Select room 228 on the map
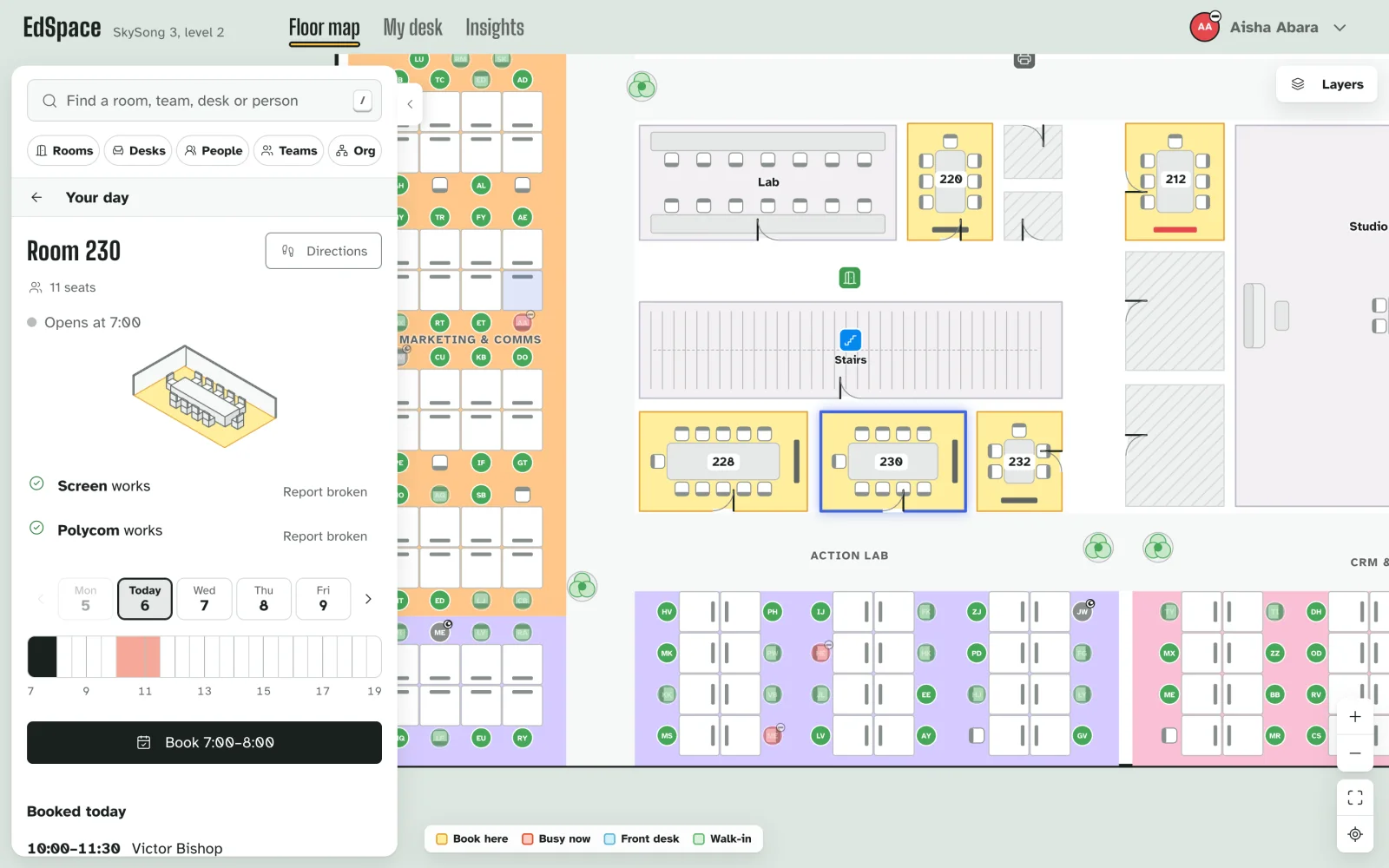 (x=723, y=462)
